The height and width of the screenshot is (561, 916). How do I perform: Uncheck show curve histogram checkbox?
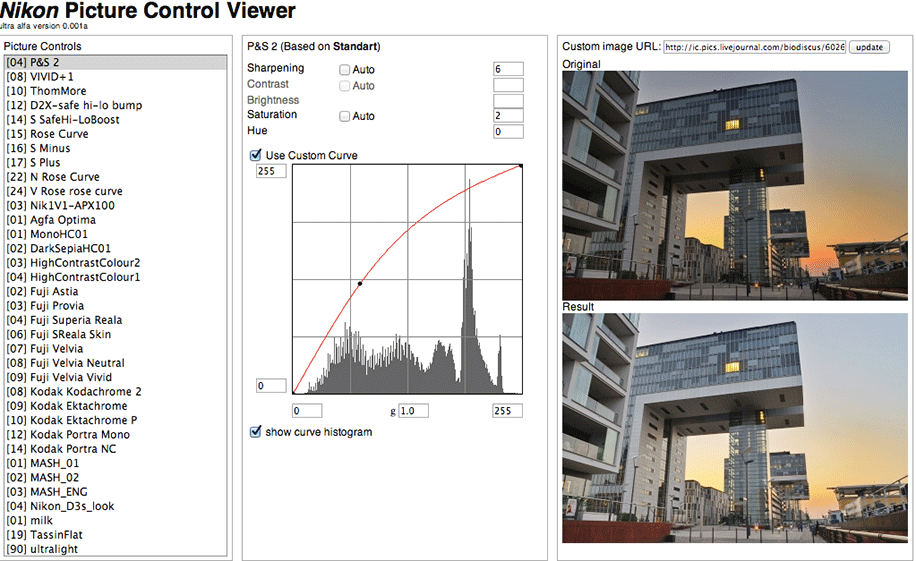[255, 432]
